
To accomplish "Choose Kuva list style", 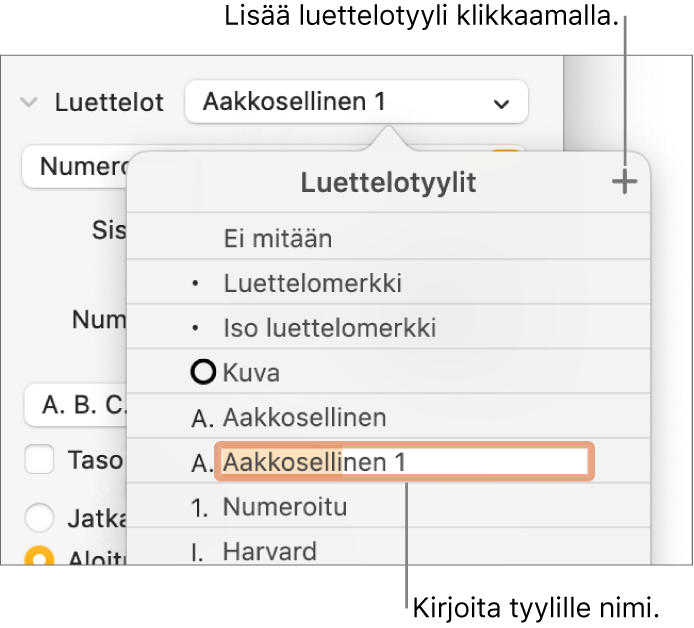I will (388, 372).
